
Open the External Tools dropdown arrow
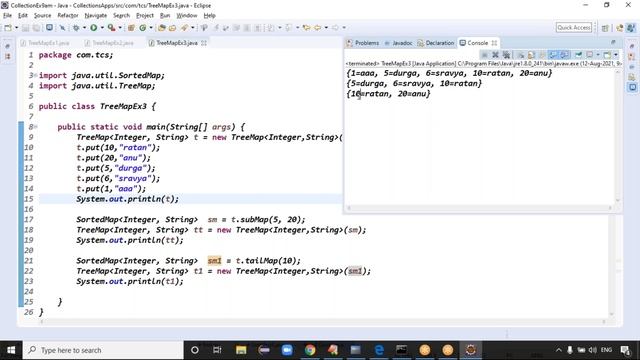click(x=120, y=28)
